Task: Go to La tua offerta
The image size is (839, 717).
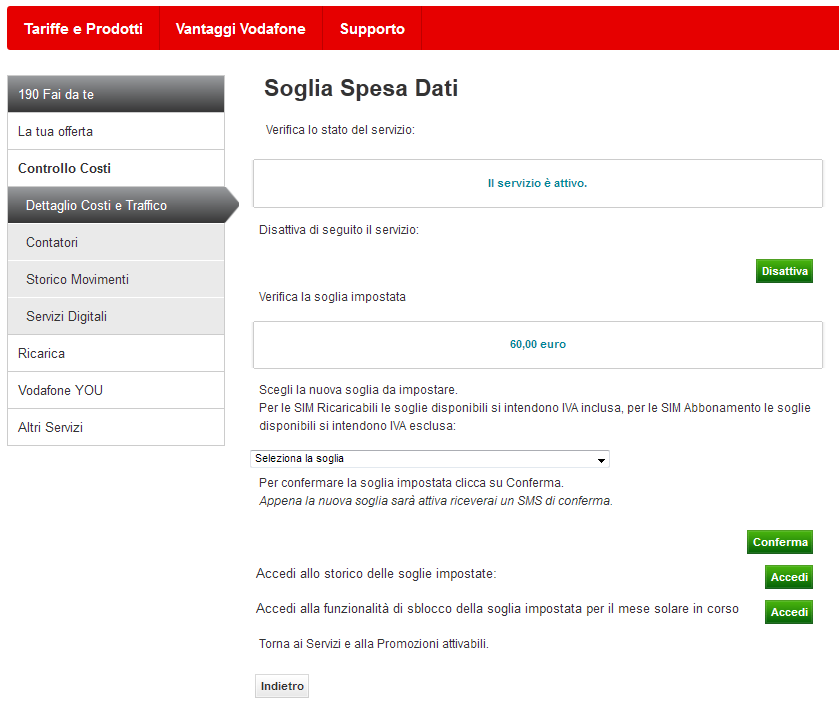Action: point(115,131)
